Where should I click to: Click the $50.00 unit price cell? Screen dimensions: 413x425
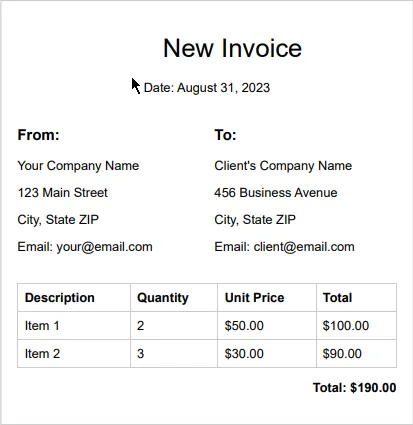267,326
